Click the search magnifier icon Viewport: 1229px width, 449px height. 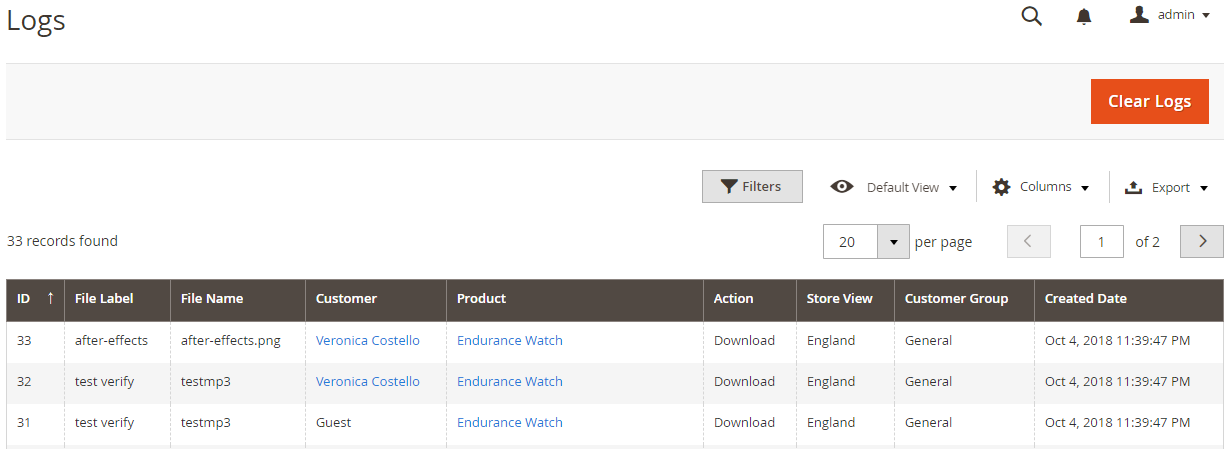(x=1031, y=16)
